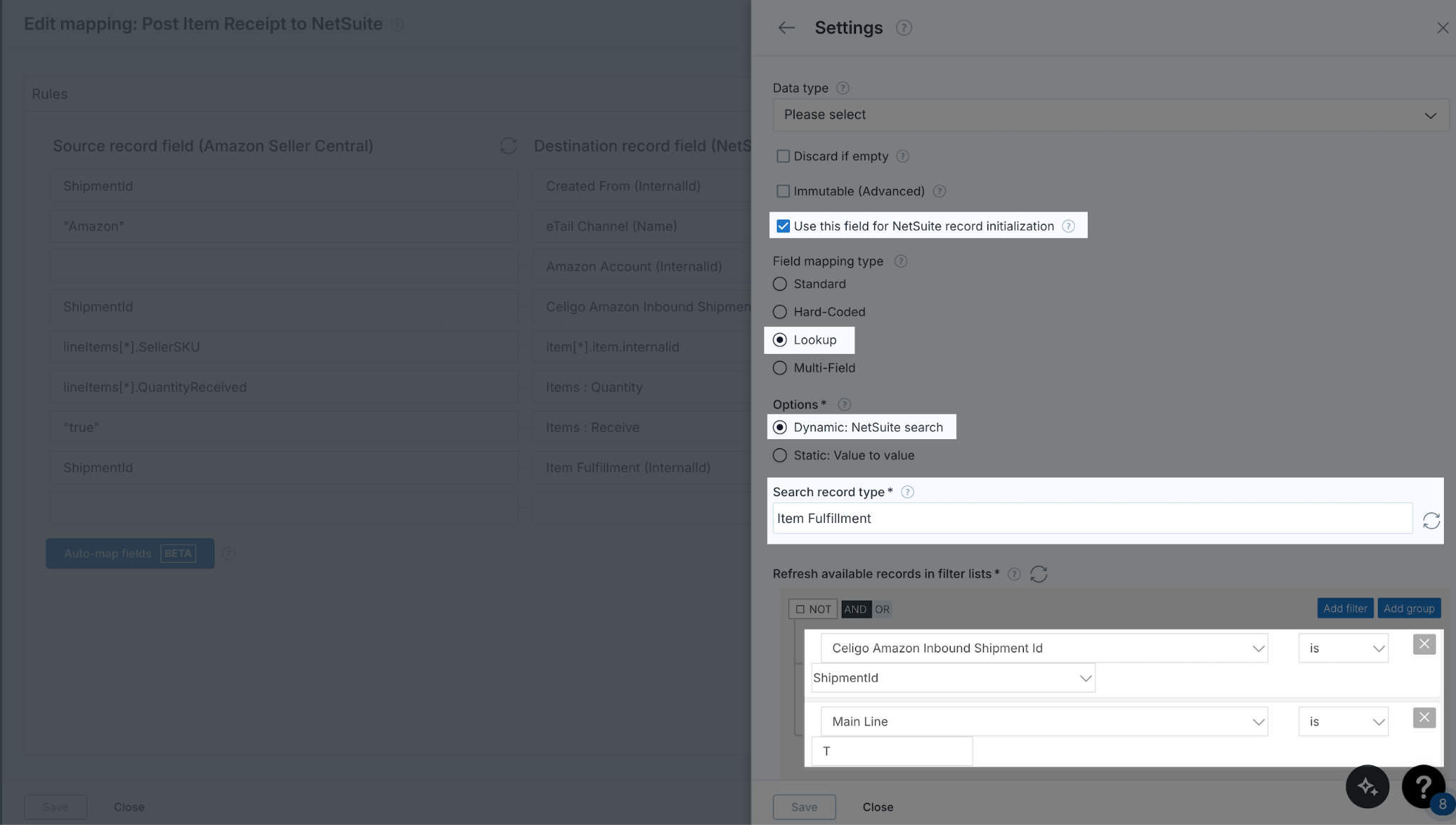Open the Data type dropdown
The image size is (1456, 825).
1110,115
